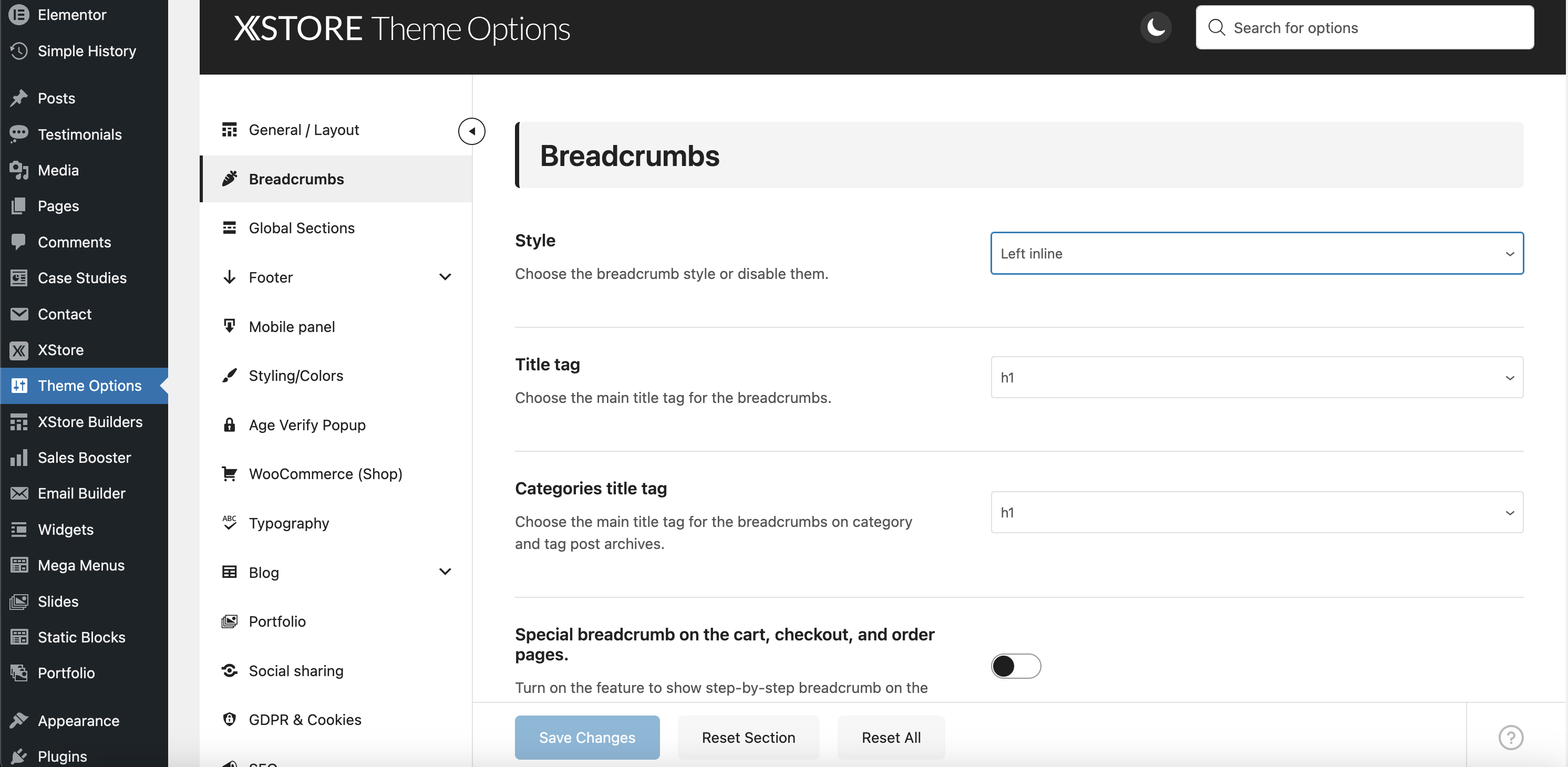Open the Style dropdown showing Left inline

pos(1256,253)
